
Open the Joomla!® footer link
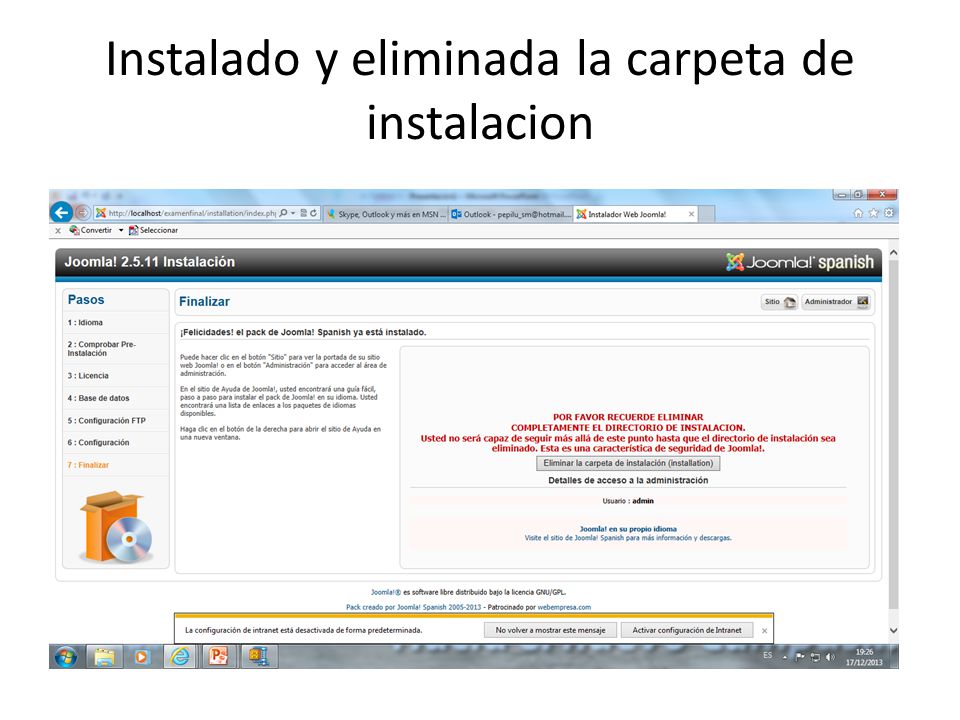(x=386, y=592)
